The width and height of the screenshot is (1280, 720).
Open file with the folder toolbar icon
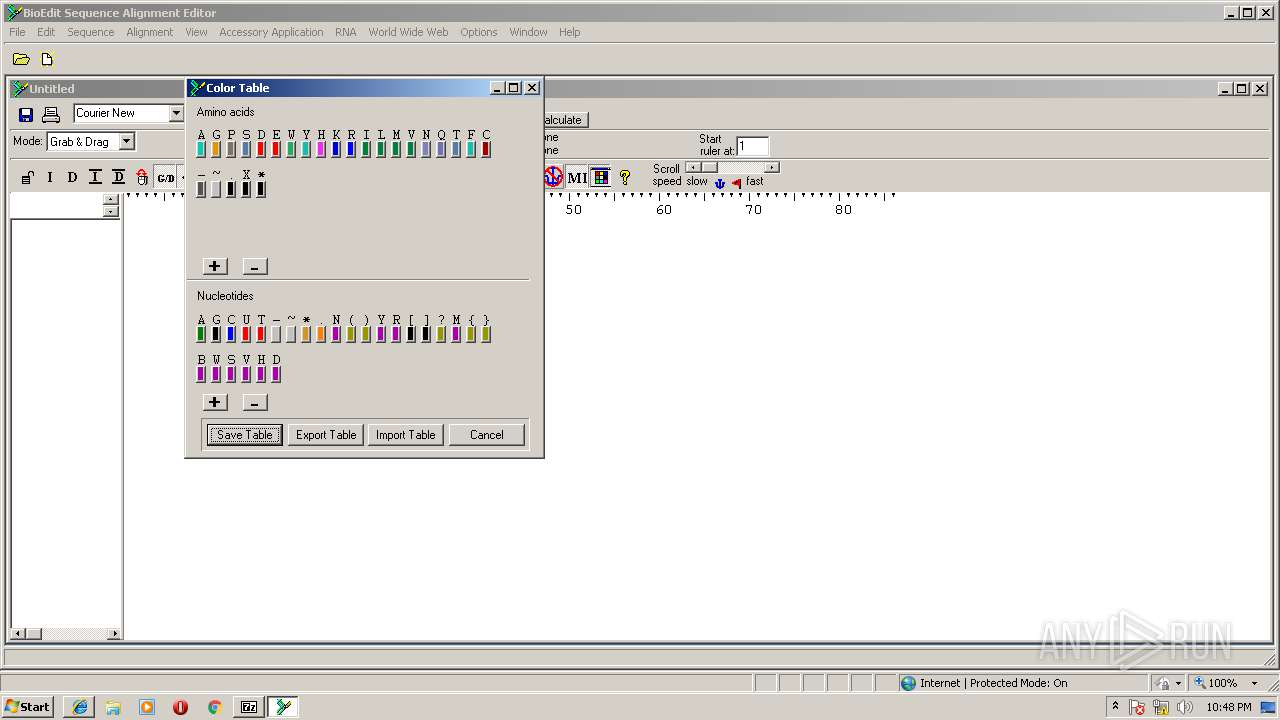tap(21, 60)
